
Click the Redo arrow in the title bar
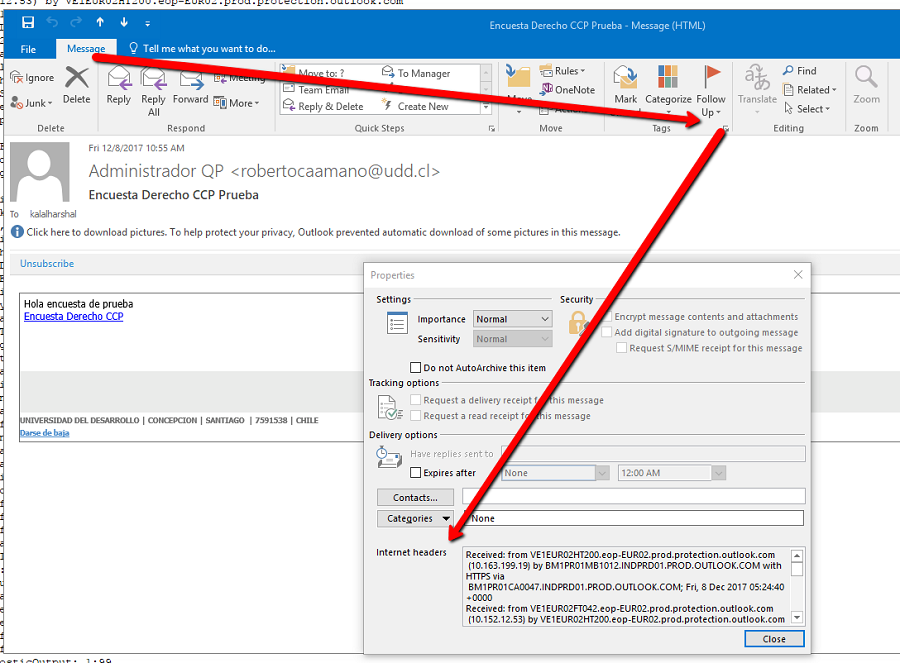[76, 22]
